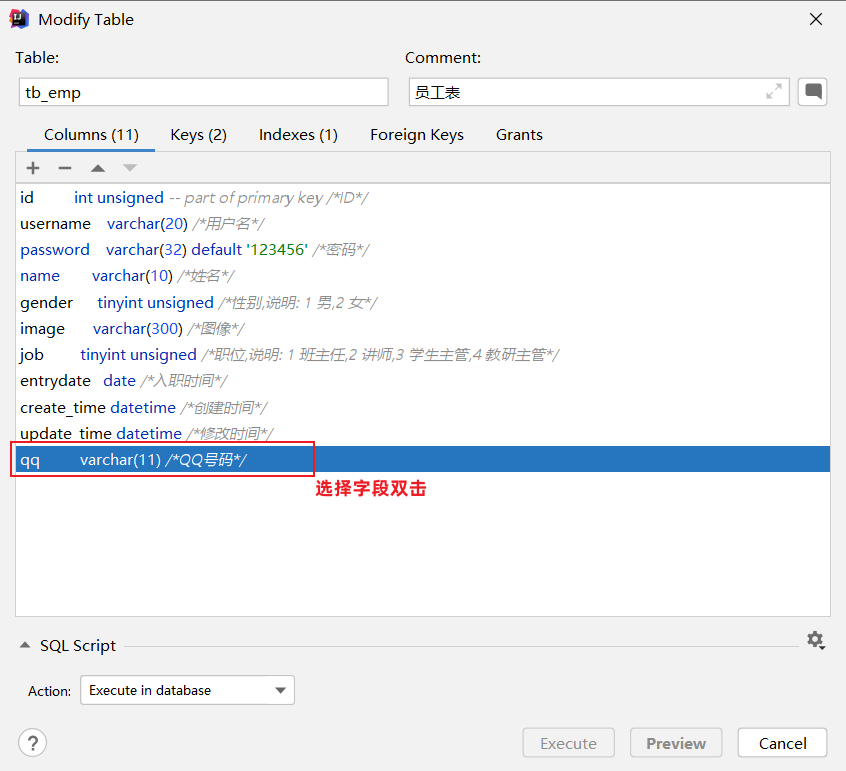Select the Foreign Keys tab
Screen dimensions: 846x771
pyautogui.click(x=416, y=135)
